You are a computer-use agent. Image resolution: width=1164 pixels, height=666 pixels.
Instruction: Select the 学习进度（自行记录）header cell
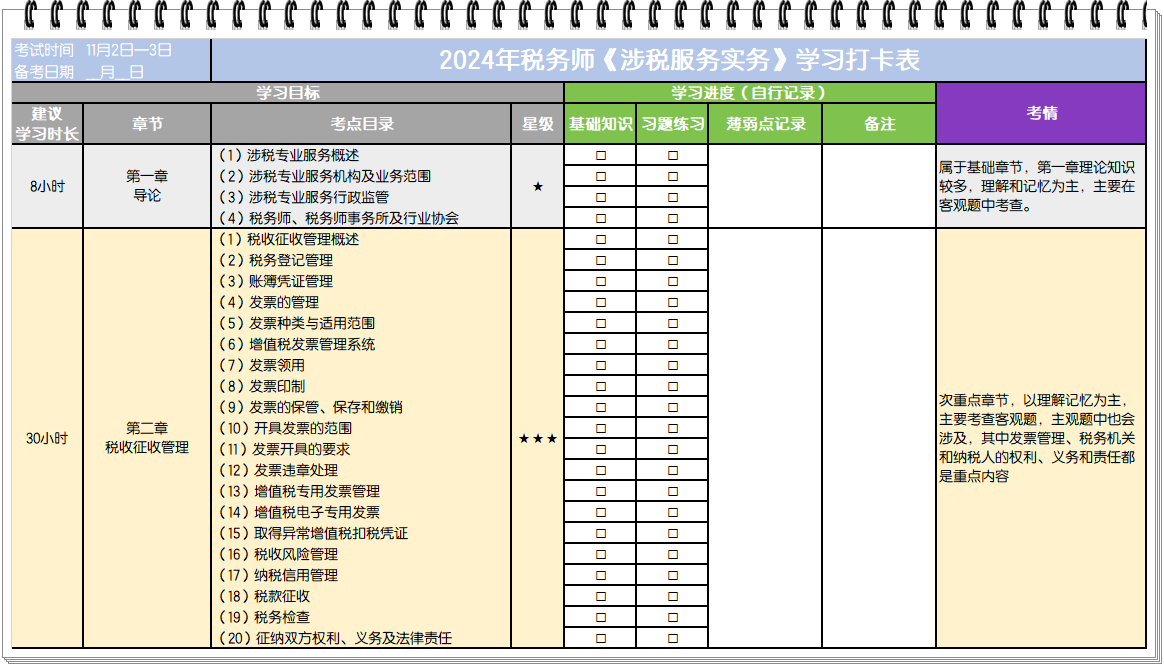749,93
